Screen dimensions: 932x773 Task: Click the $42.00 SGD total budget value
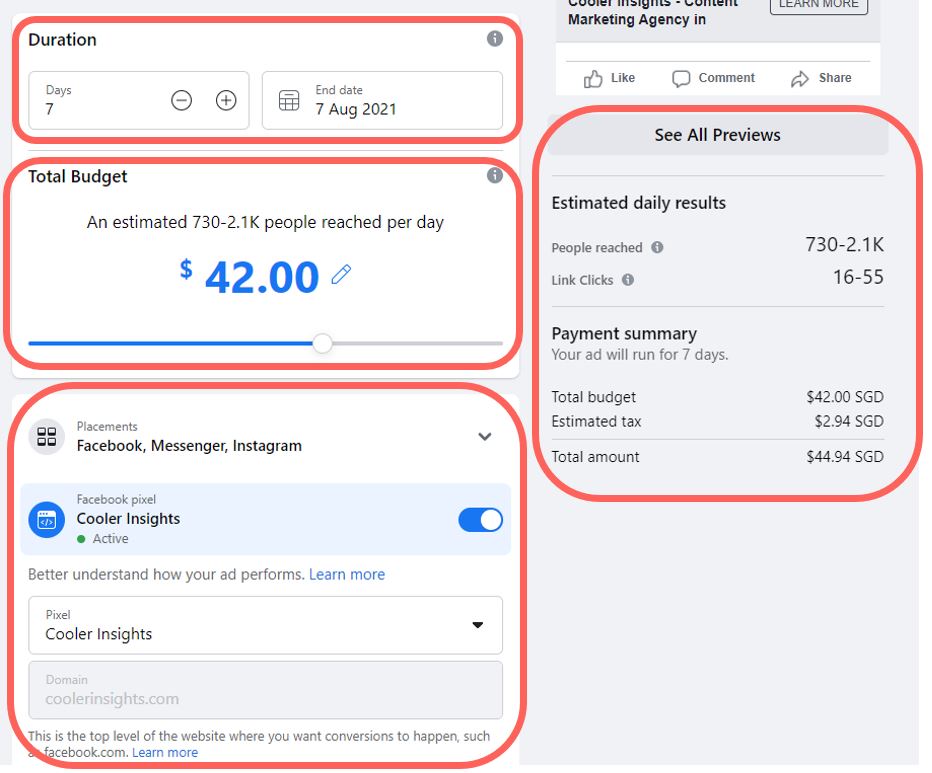pyautogui.click(x=845, y=397)
